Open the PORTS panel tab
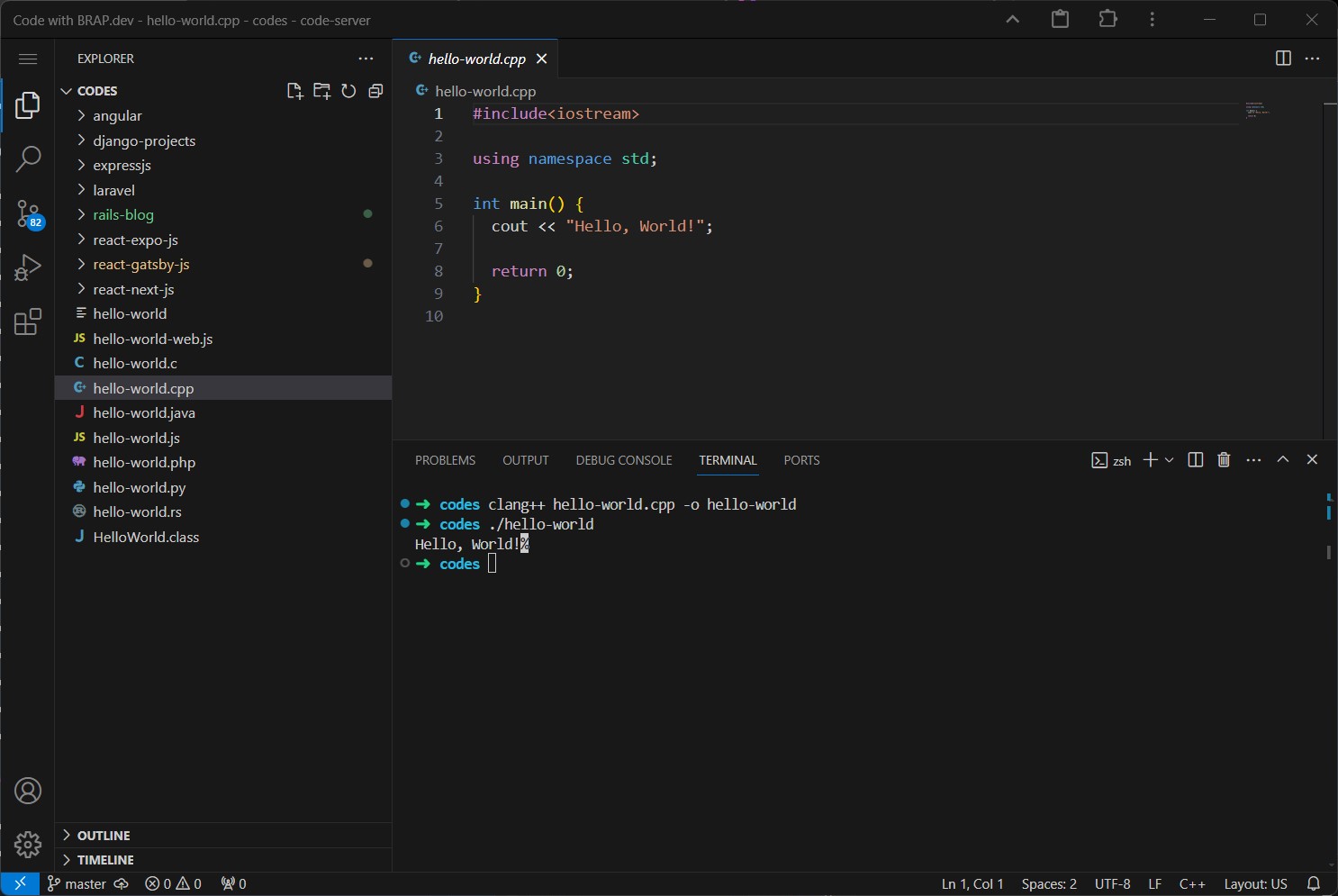The height and width of the screenshot is (896, 1338). pyautogui.click(x=801, y=460)
